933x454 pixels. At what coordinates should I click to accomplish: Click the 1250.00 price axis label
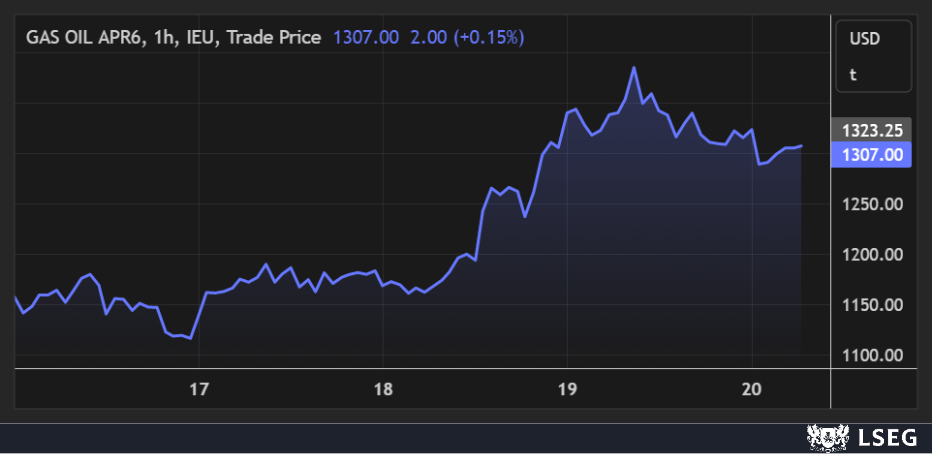pos(872,205)
